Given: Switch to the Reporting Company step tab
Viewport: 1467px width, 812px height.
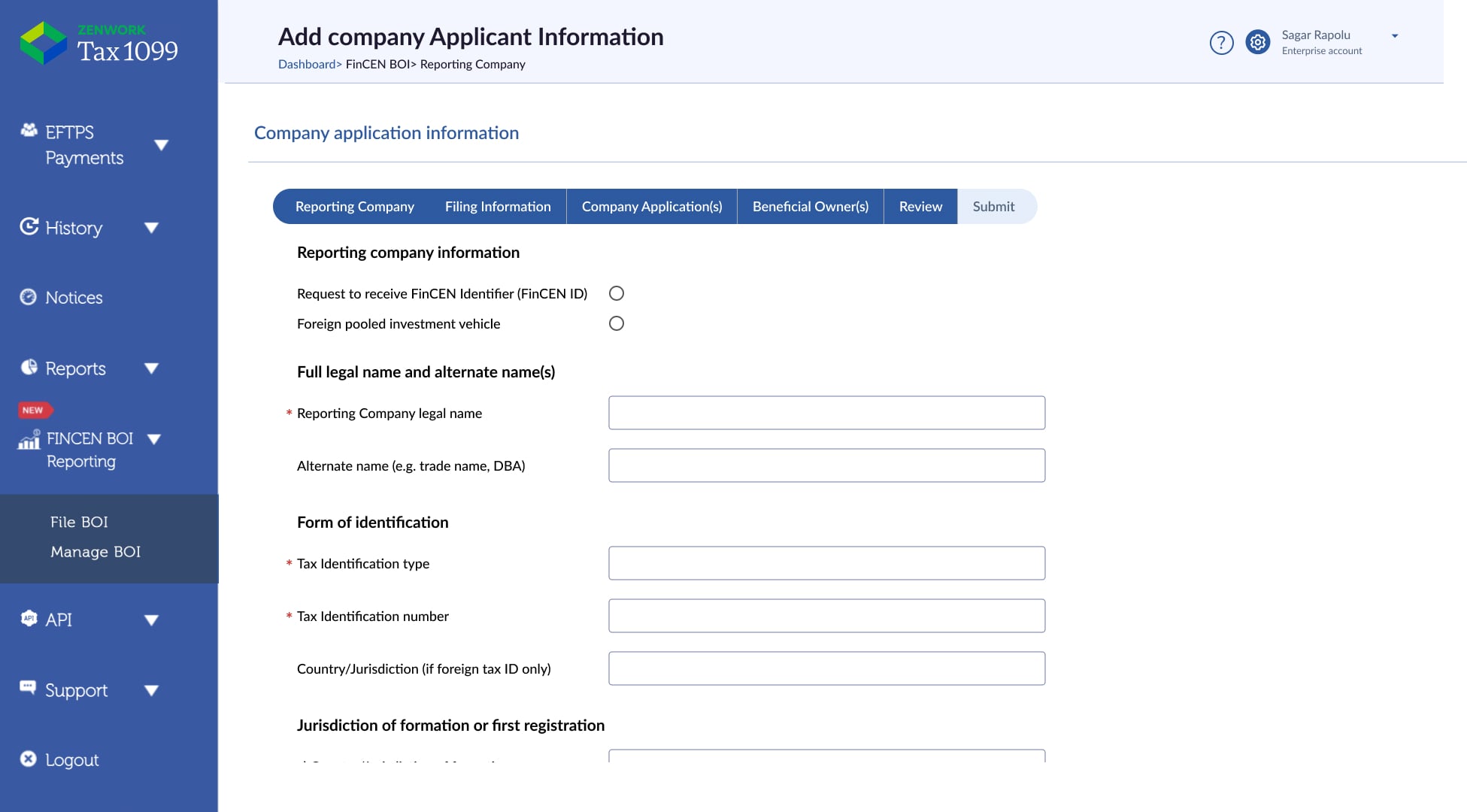Looking at the screenshot, I should pyautogui.click(x=354, y=206).
